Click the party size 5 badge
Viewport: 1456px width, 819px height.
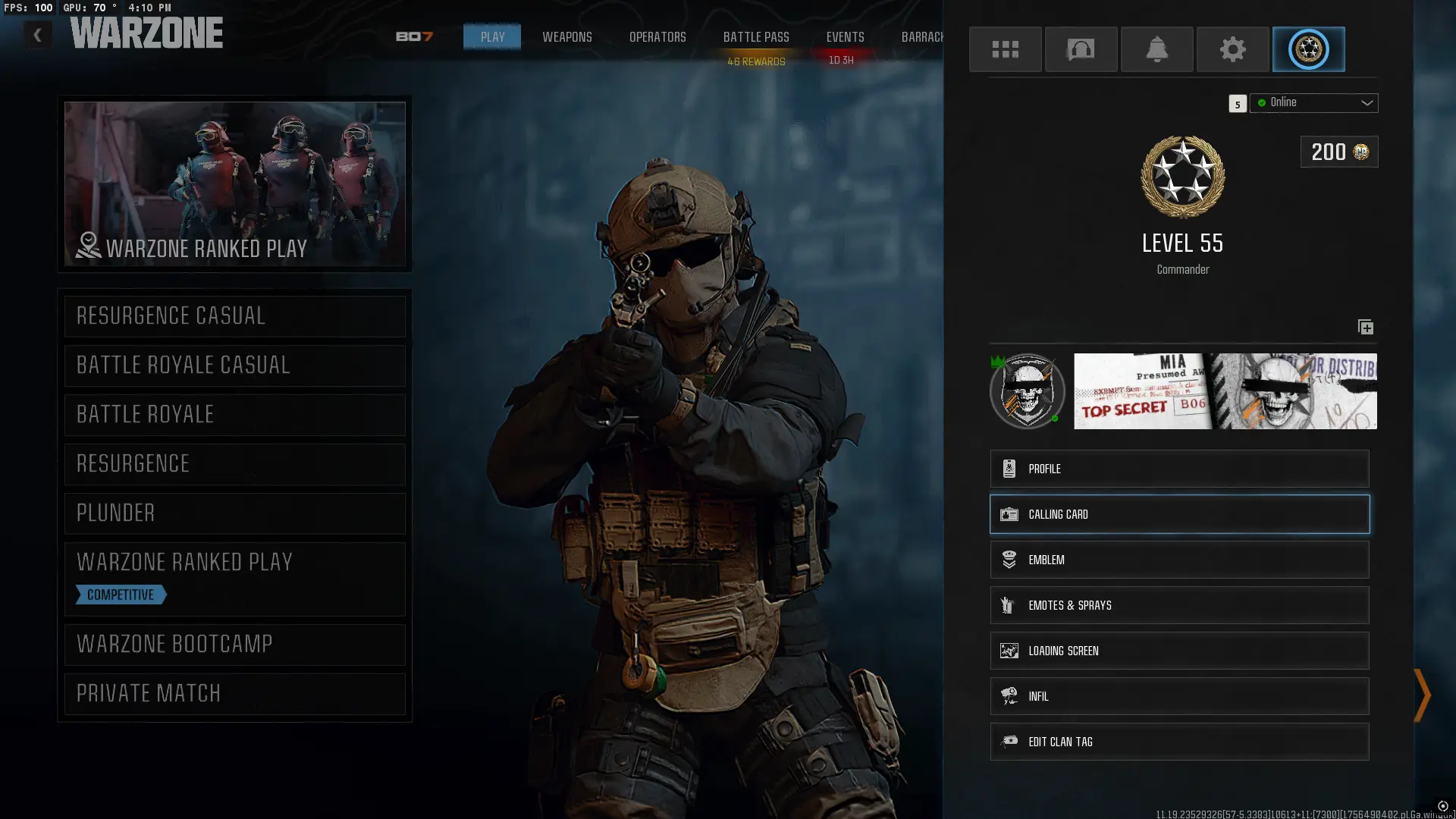pyautogui.click(x=1237, y=104)
